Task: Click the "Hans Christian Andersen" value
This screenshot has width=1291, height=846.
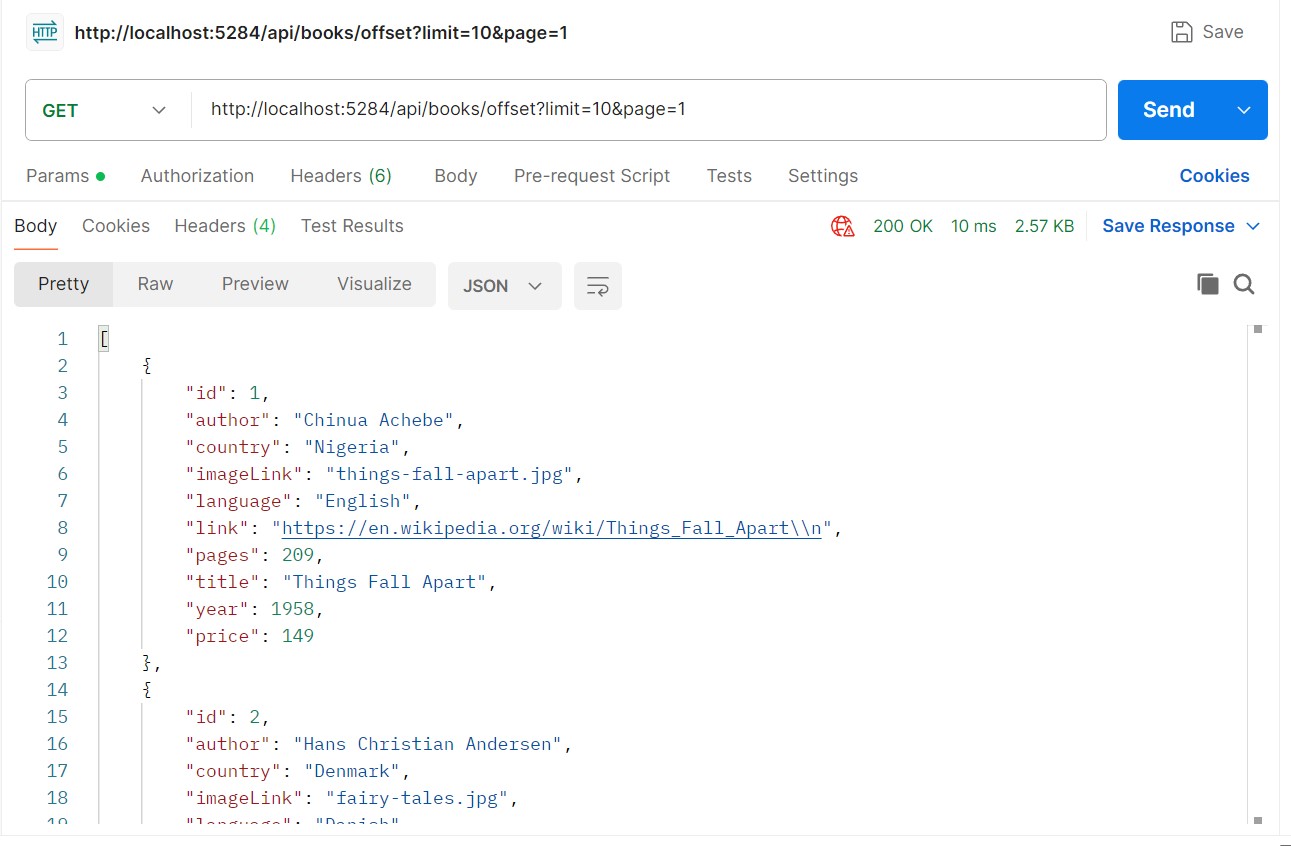Action: [428, 744]
